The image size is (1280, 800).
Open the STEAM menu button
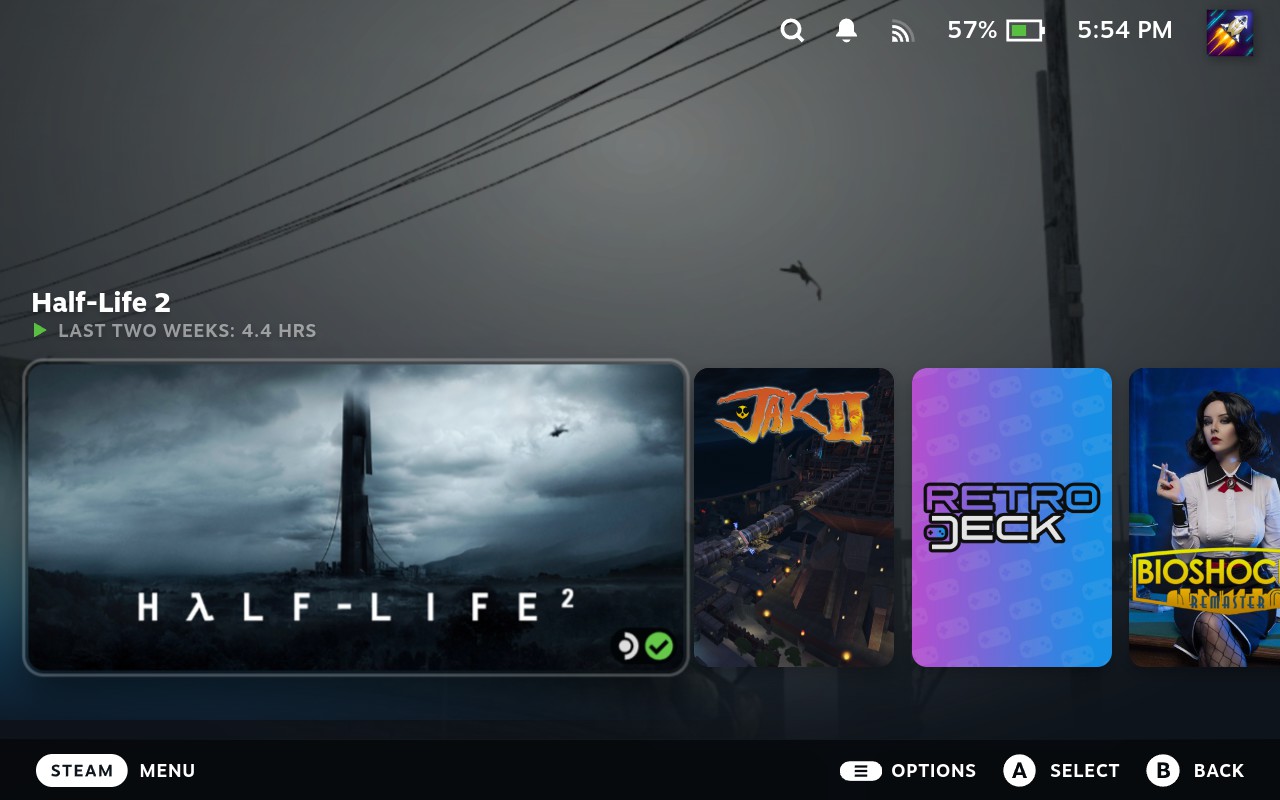point(82,771)
